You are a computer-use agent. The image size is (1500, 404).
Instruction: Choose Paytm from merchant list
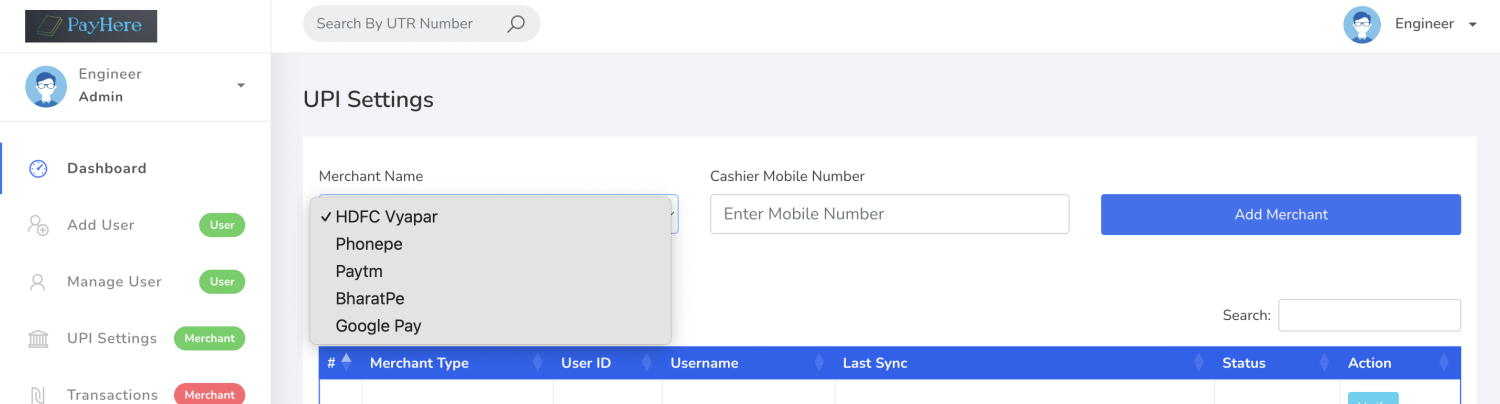(x=359, y=271)
